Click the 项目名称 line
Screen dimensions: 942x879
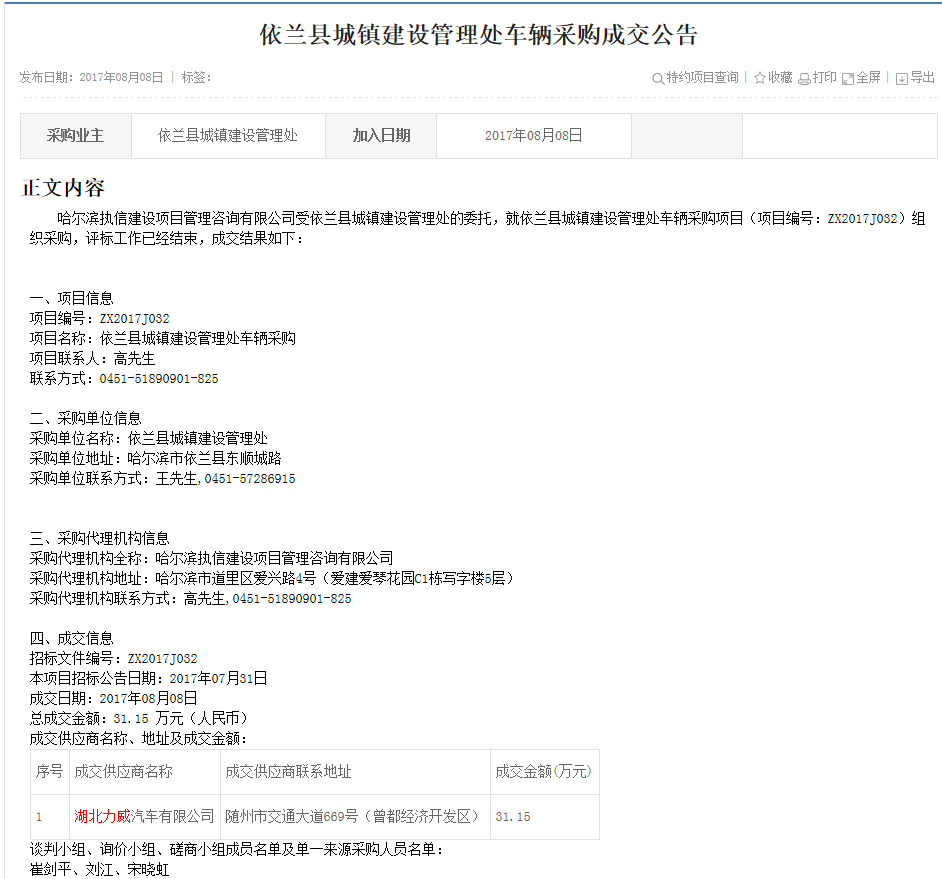pos(163,338)
